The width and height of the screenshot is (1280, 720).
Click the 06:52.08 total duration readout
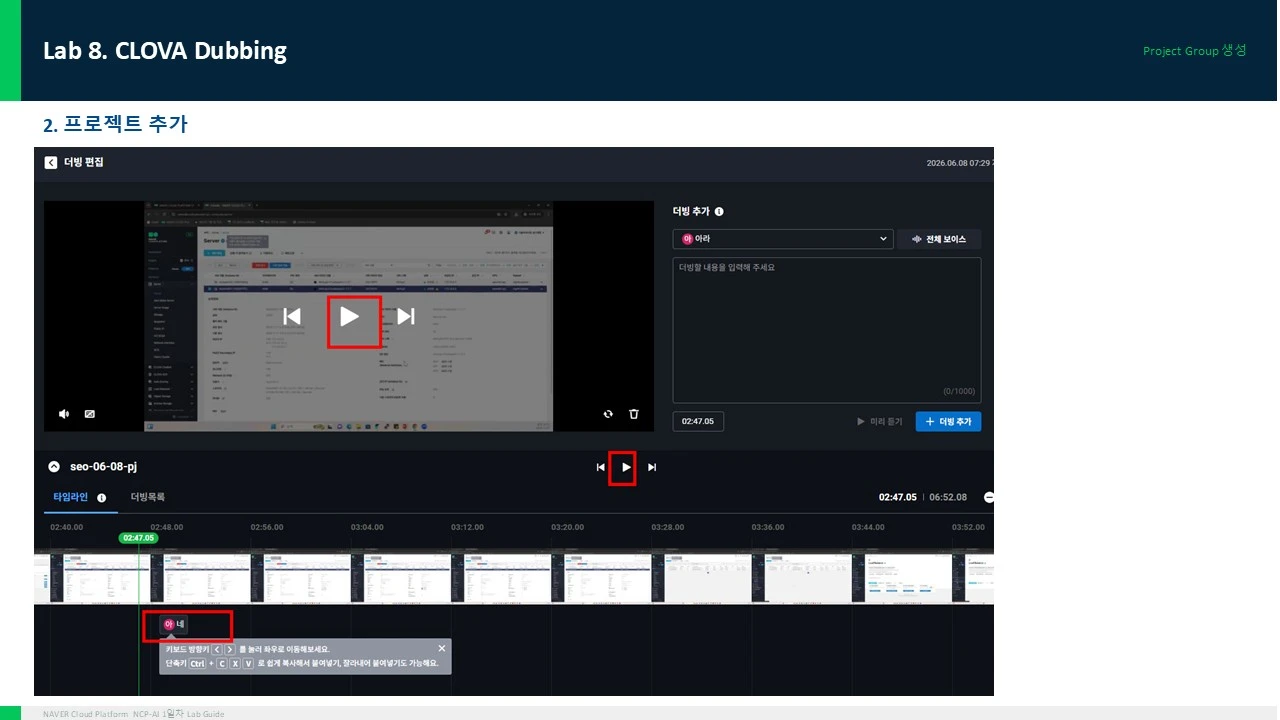point(948,497)
